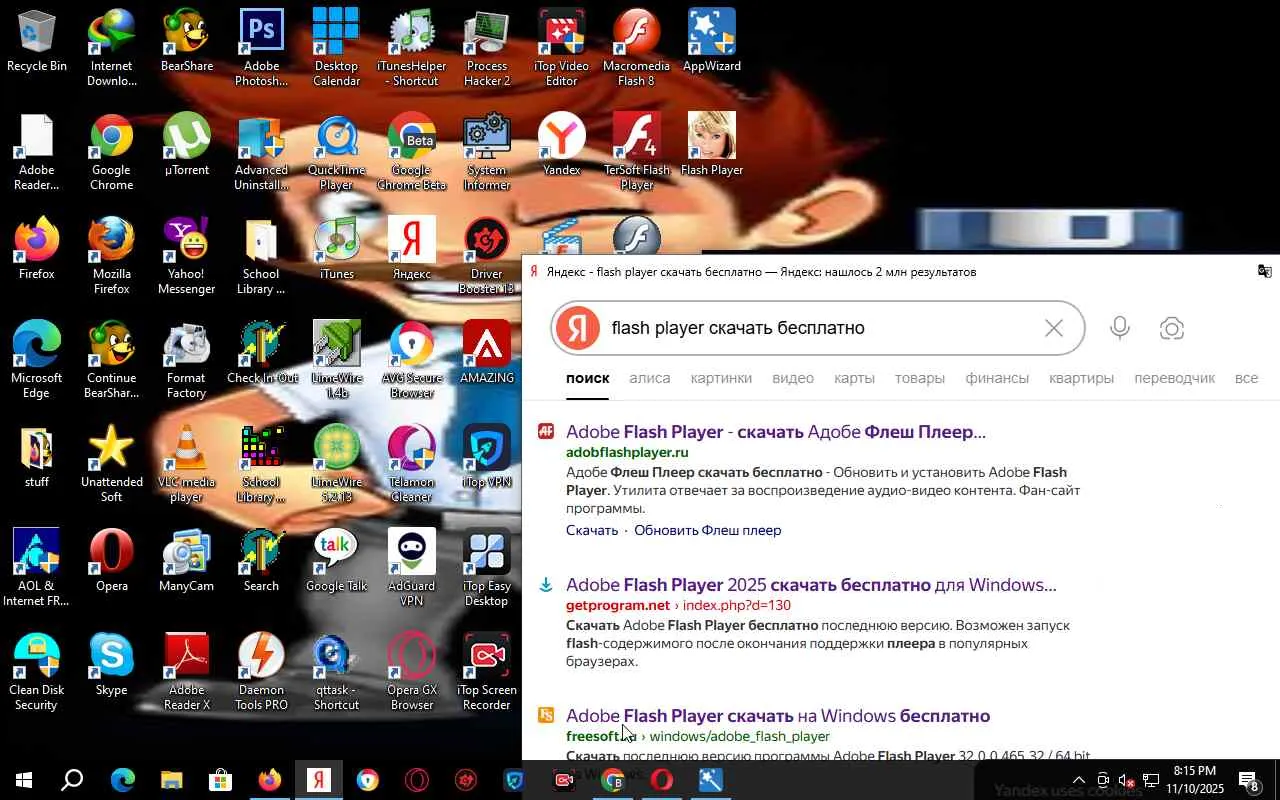This screenshot has width=1280, height=800.
Task: Open the Adobe Flash Player adobflashplayer.ru result title
Action: click(x=776, y=432)
